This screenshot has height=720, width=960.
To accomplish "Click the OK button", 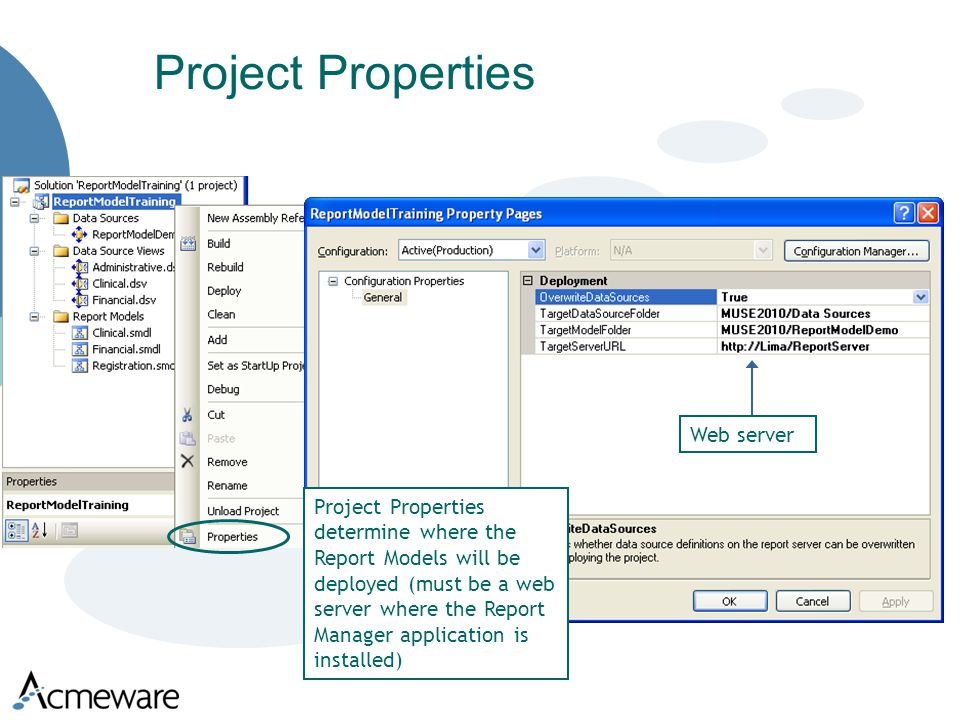I will (730, 601).
